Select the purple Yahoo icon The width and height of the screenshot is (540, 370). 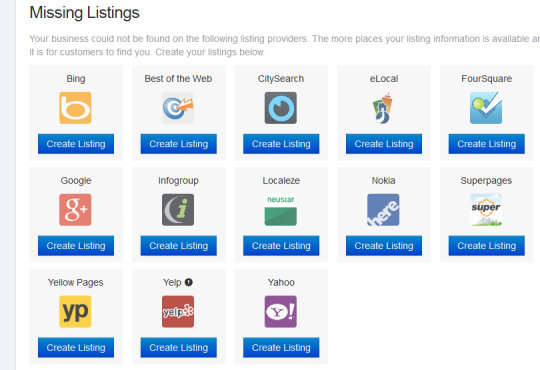(x=281, y=311)
